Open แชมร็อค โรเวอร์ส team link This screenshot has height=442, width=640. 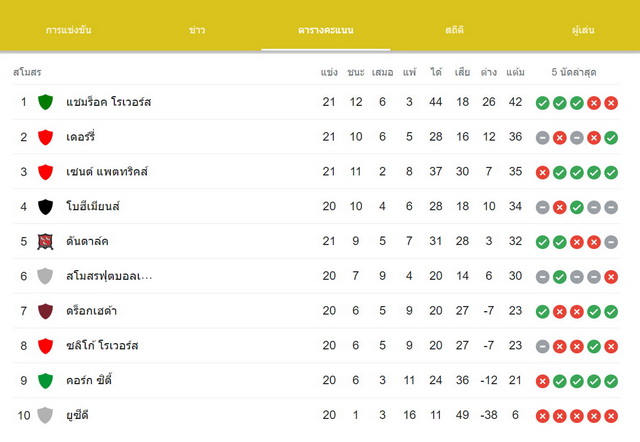click(109, 102)
